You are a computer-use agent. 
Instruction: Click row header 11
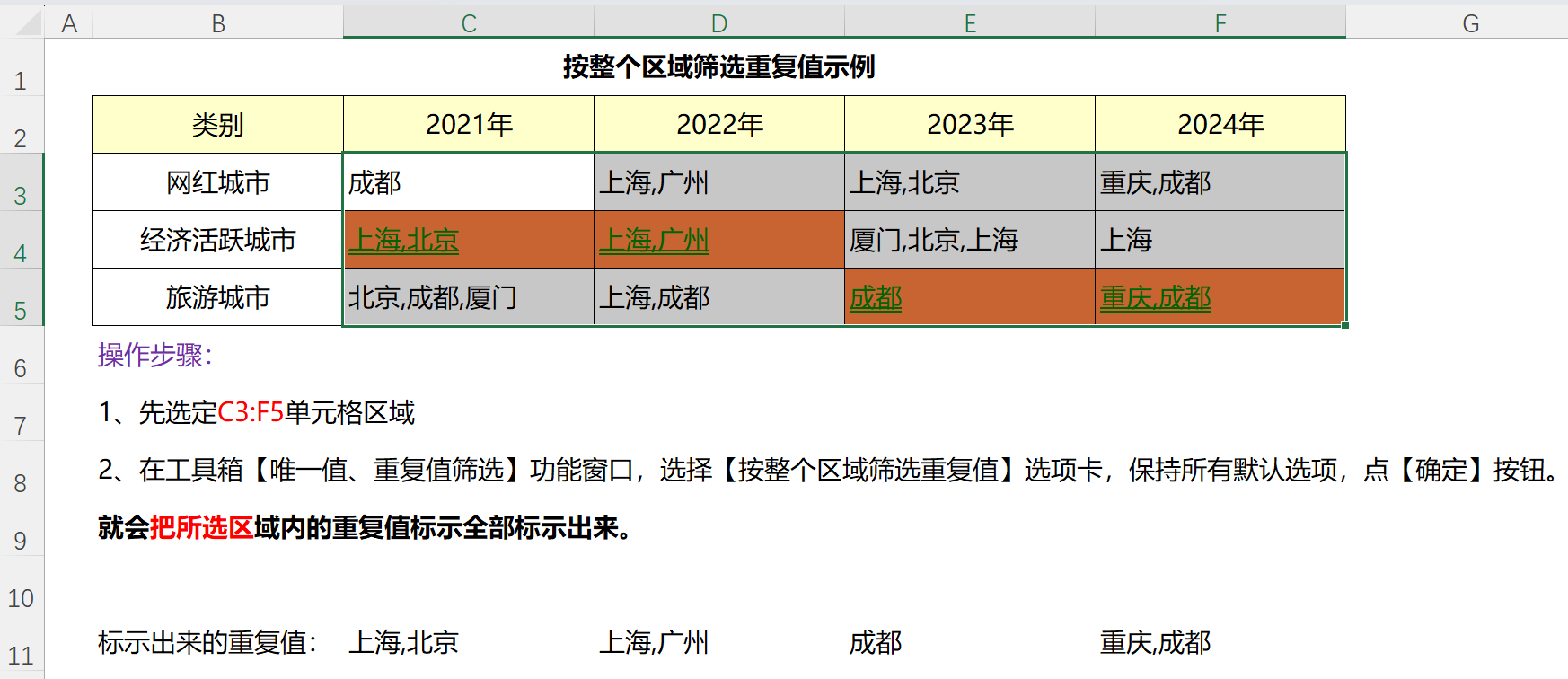21,655
